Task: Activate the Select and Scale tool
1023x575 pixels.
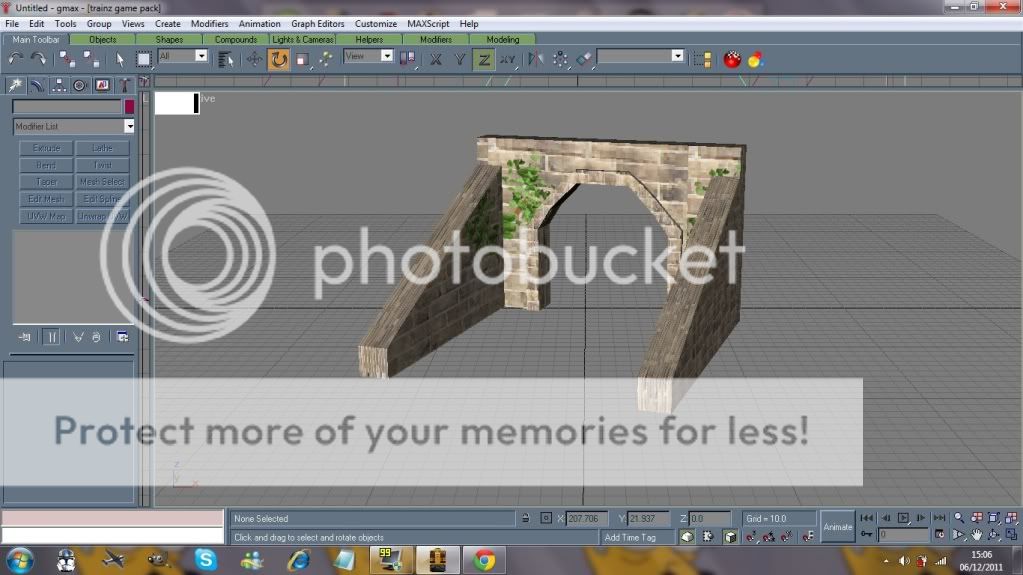Action: pyautogui.click(x=302, y=60)
